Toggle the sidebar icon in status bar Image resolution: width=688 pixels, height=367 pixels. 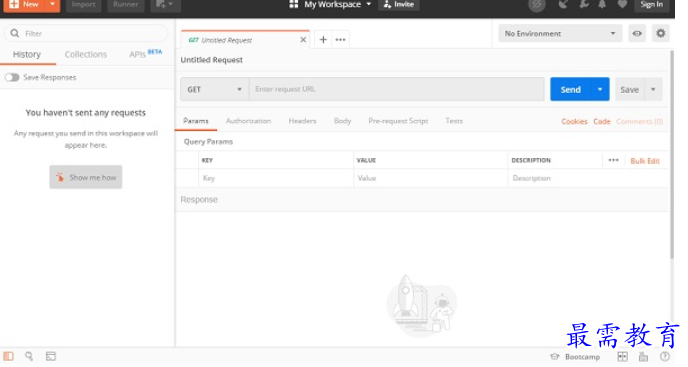click(x=8, y=356)
